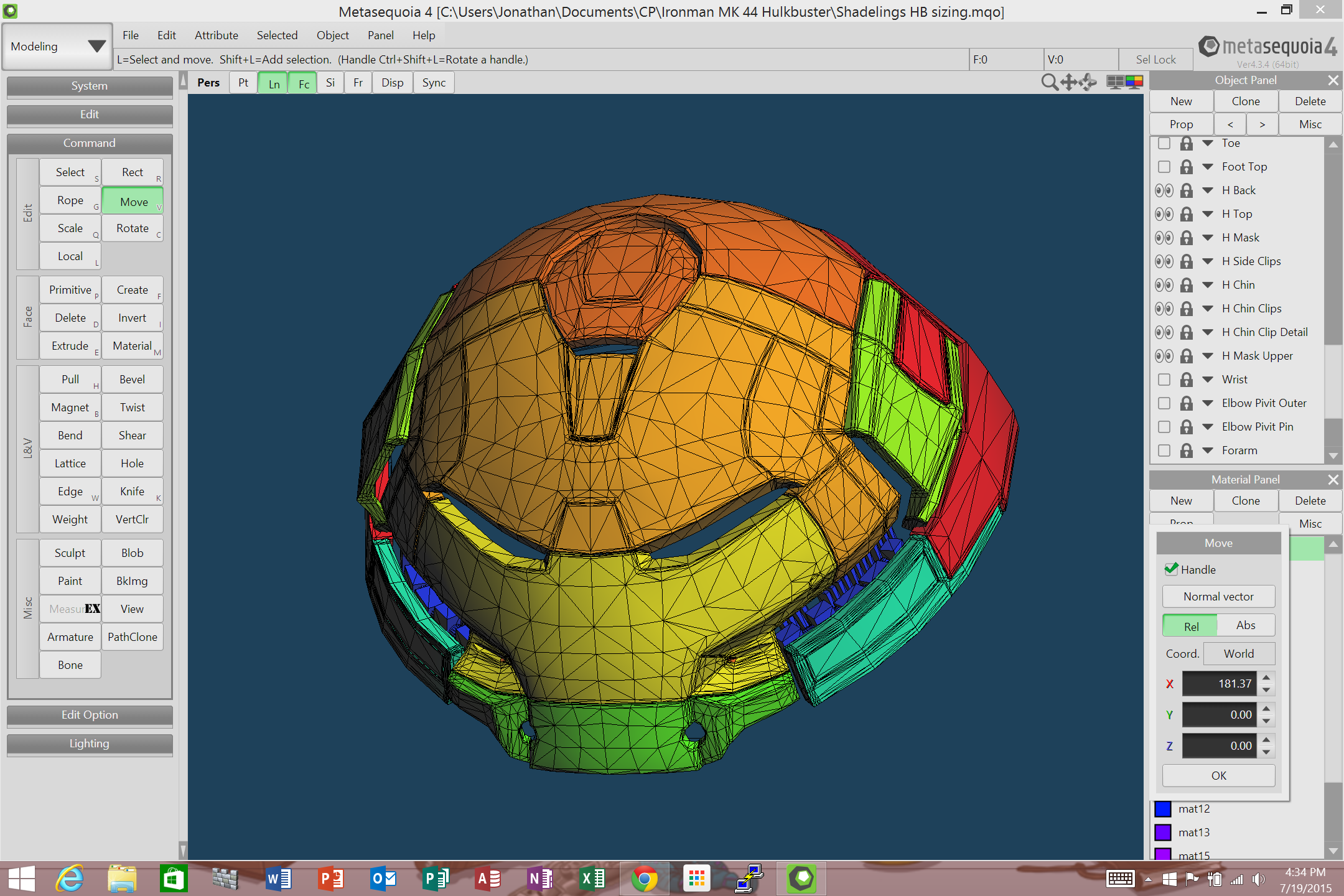Toggle visibility of H Back object

point(1164,190)
